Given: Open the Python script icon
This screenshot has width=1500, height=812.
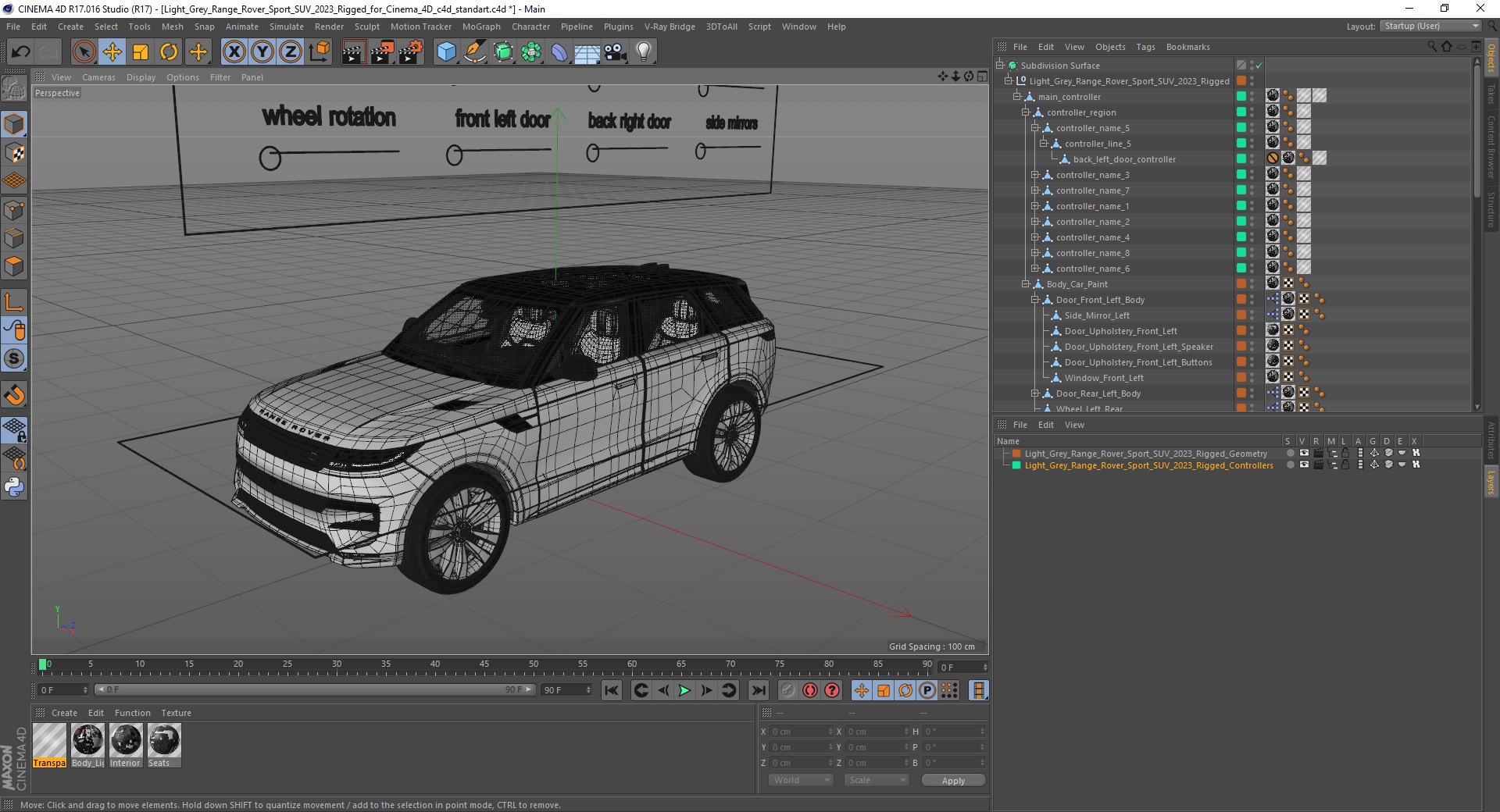Looking at the screenshot, I should tap(14, 487).
